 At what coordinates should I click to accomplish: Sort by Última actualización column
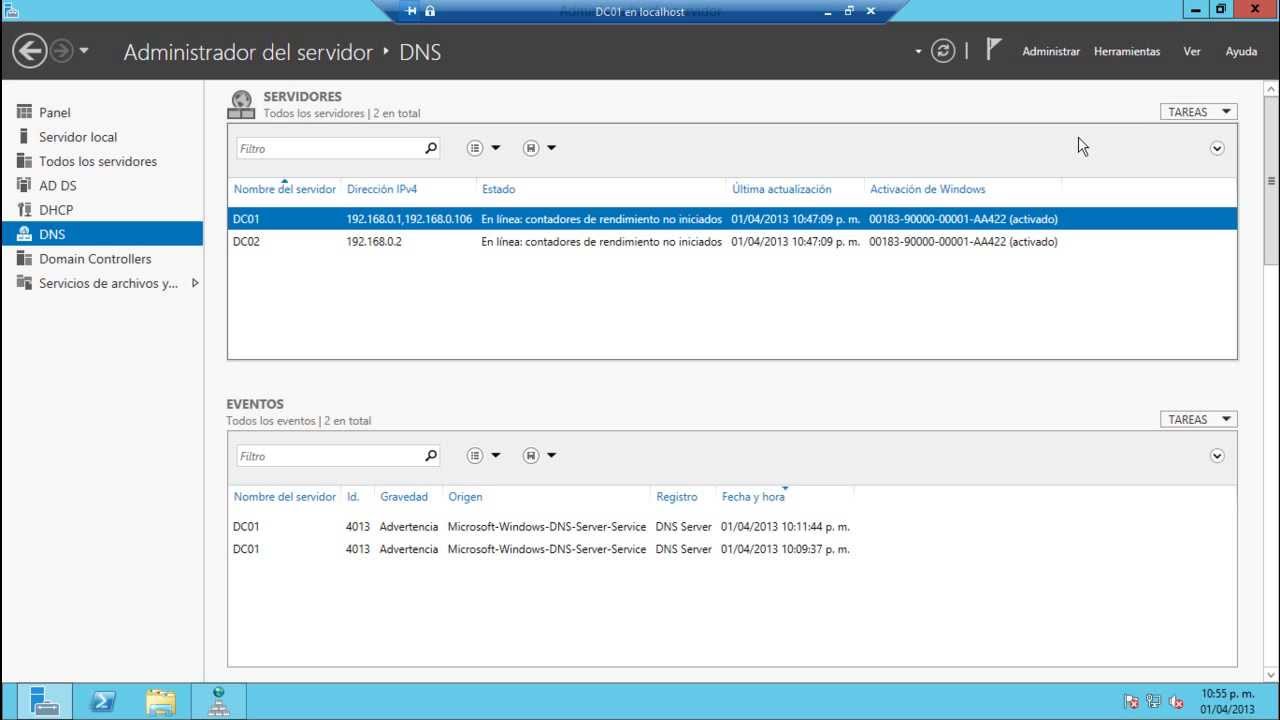tap(782, 189)
